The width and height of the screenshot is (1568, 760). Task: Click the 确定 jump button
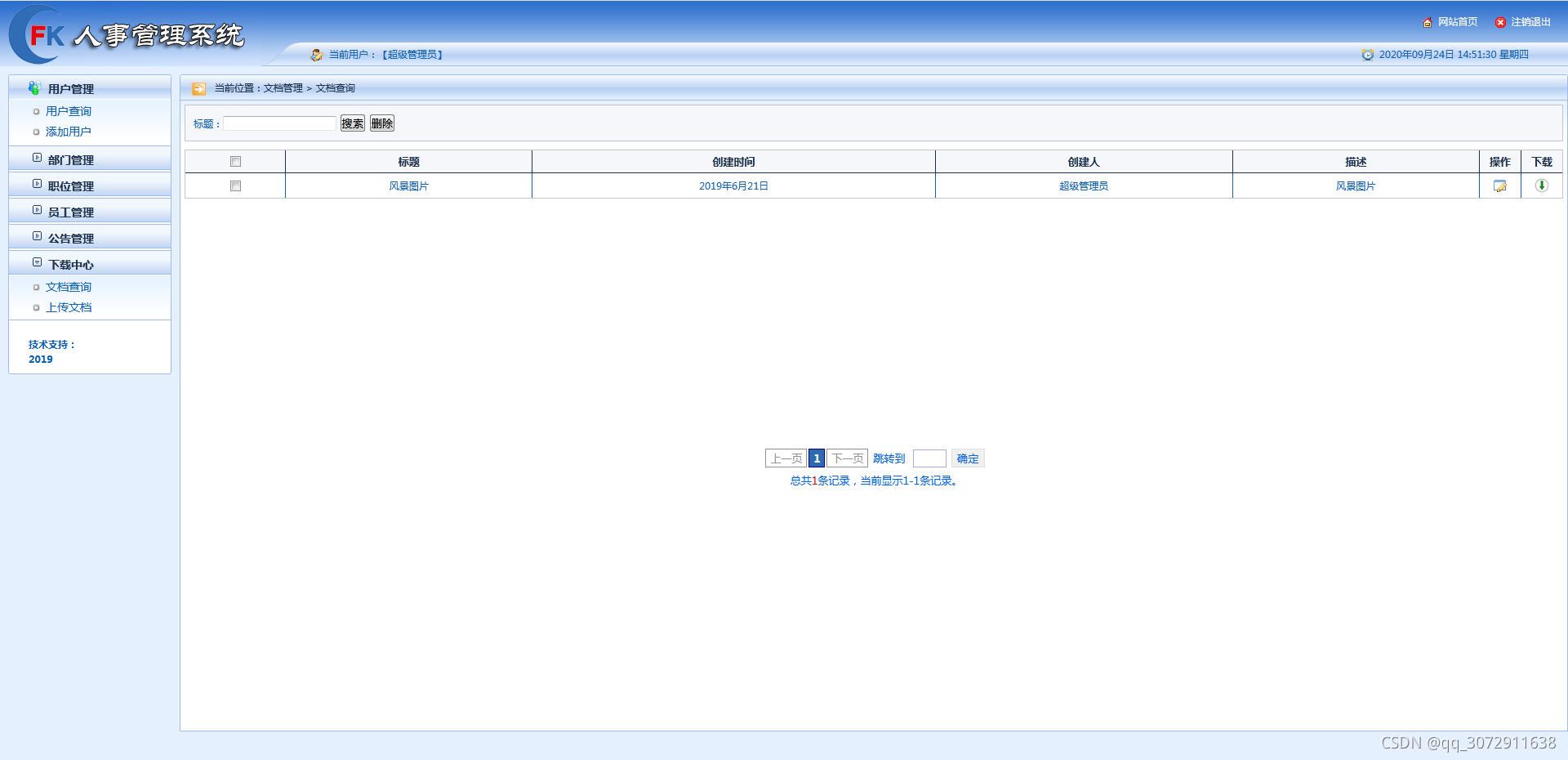tap(968, 458)
